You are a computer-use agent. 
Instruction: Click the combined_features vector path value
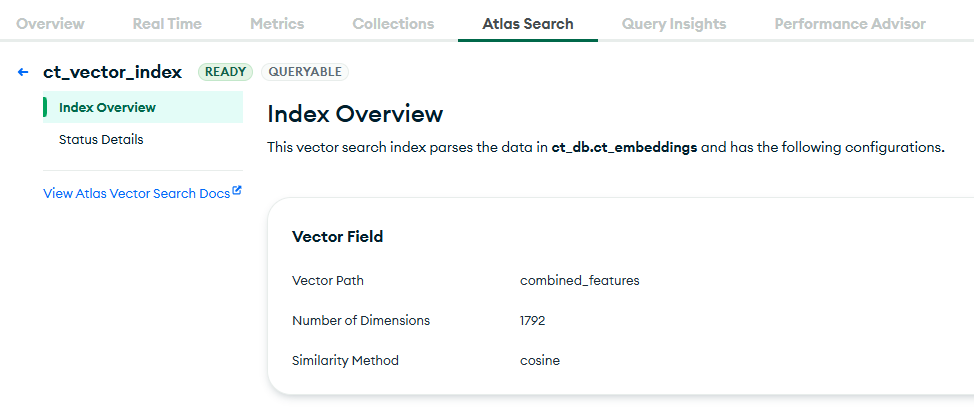pyautogui.click(x=579, y=280)
